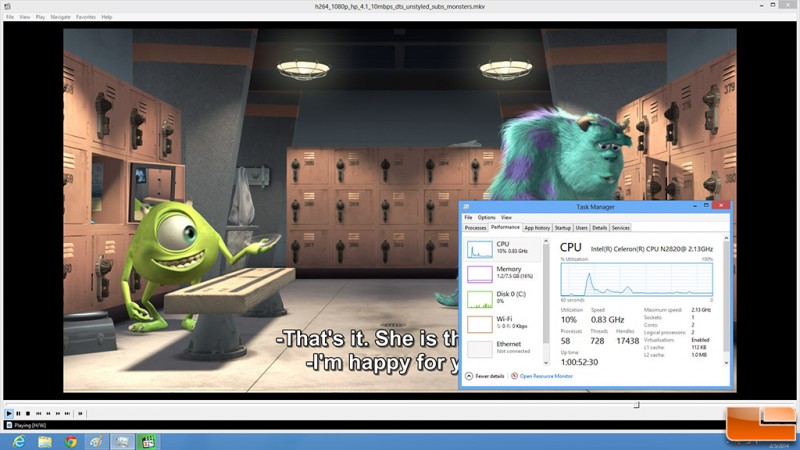Click the '1:00:52:30' up time value
The height and width of the screenshot is (450, 800).
point(579,362)
